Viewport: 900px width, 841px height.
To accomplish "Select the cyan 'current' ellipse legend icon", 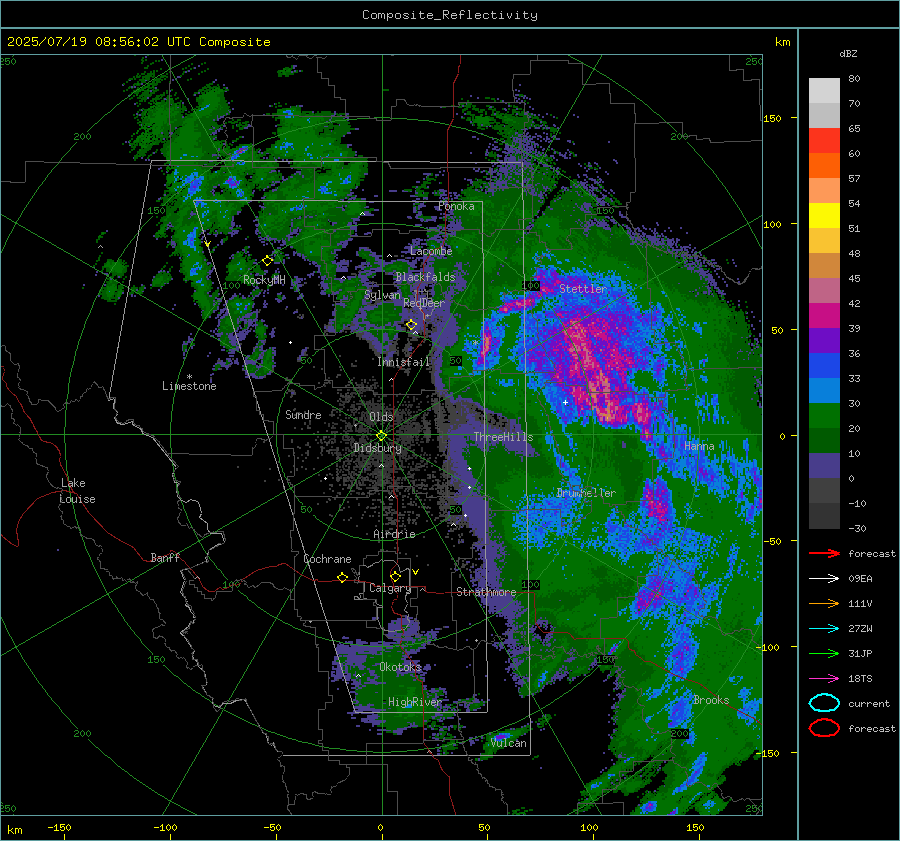I will (x=824, y=703).
